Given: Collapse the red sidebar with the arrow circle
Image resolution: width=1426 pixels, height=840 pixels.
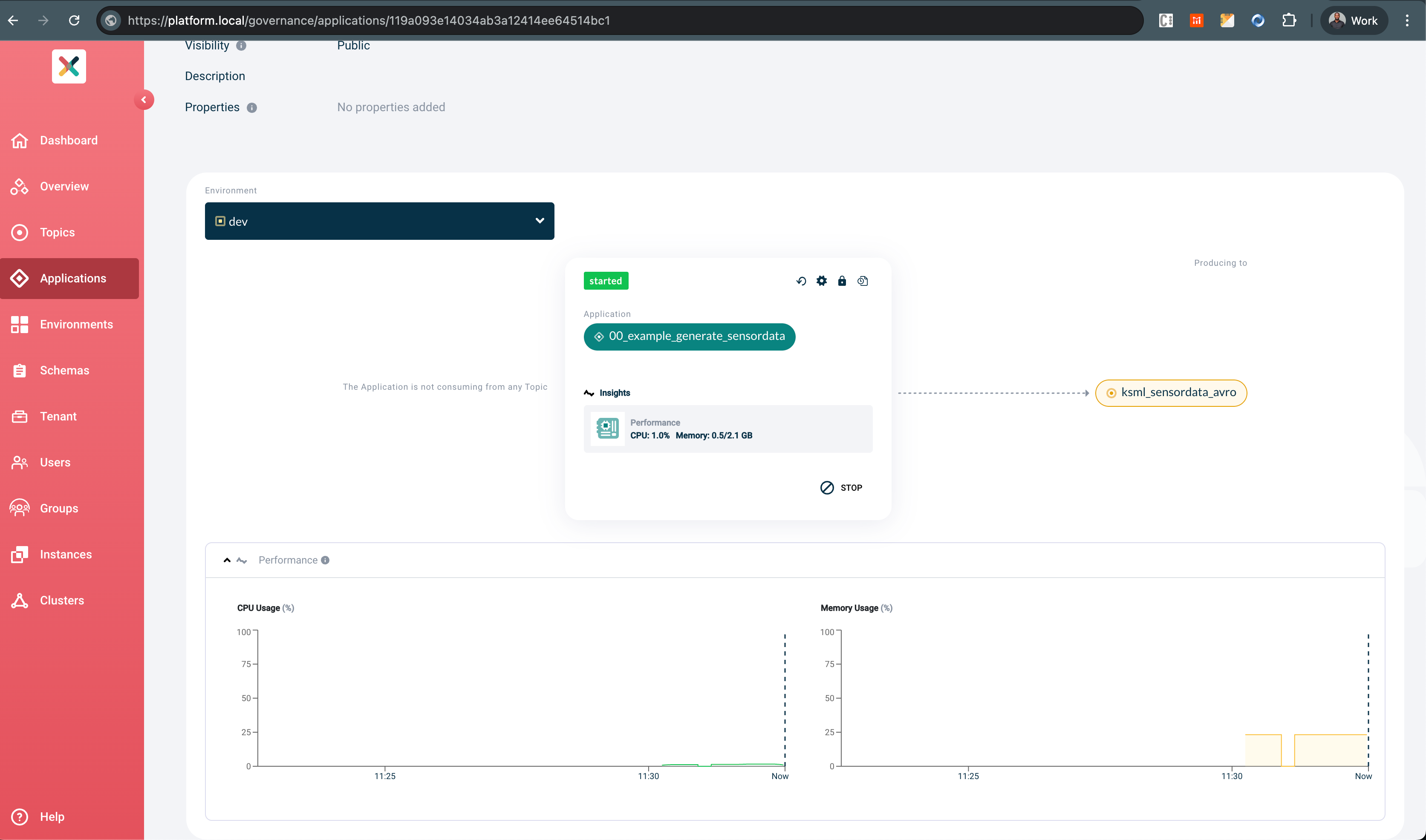Looking at the screenshot, I should click(144, 100).
